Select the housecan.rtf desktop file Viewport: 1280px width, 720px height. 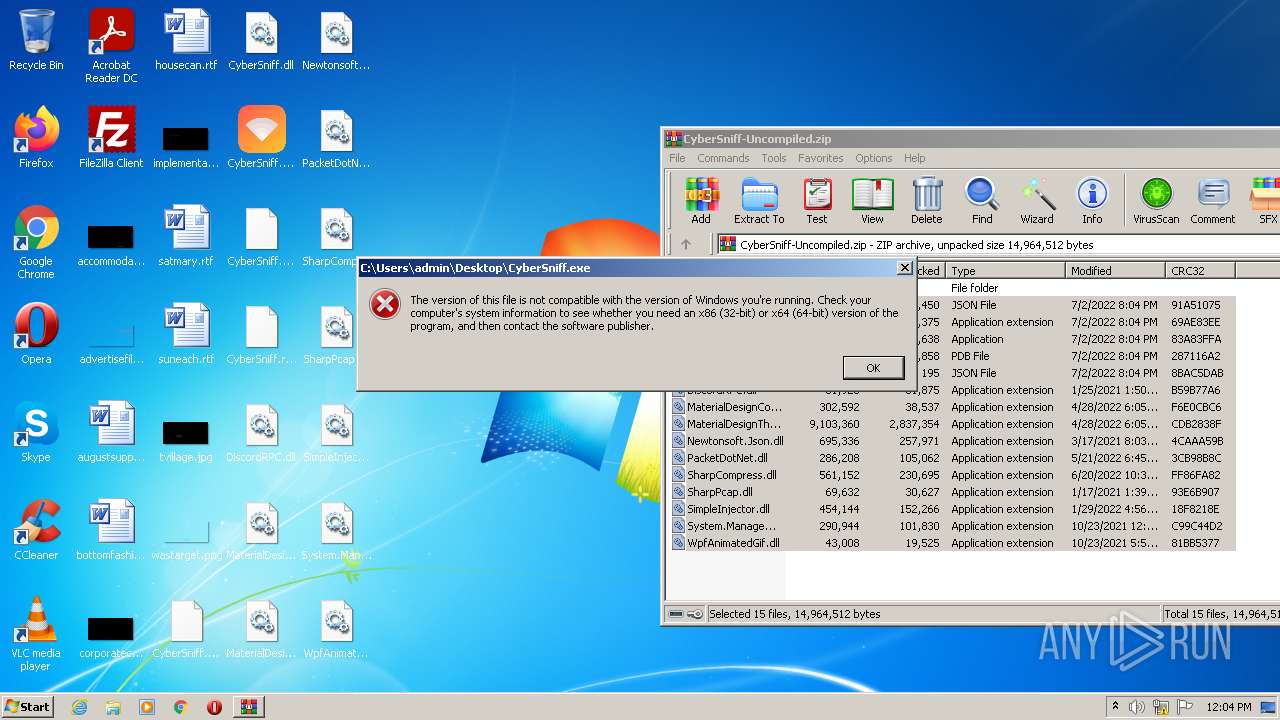pyautogui.click(x=186, y=41)
